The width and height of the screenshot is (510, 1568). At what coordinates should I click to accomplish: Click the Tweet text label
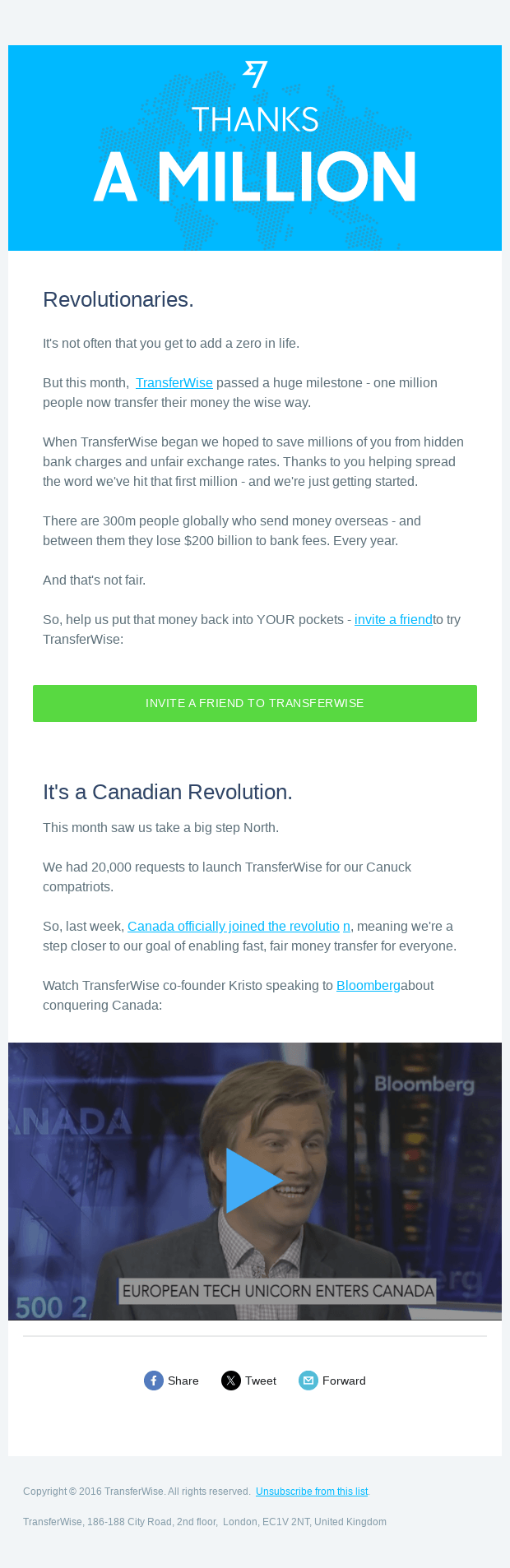coord(261,1381)
